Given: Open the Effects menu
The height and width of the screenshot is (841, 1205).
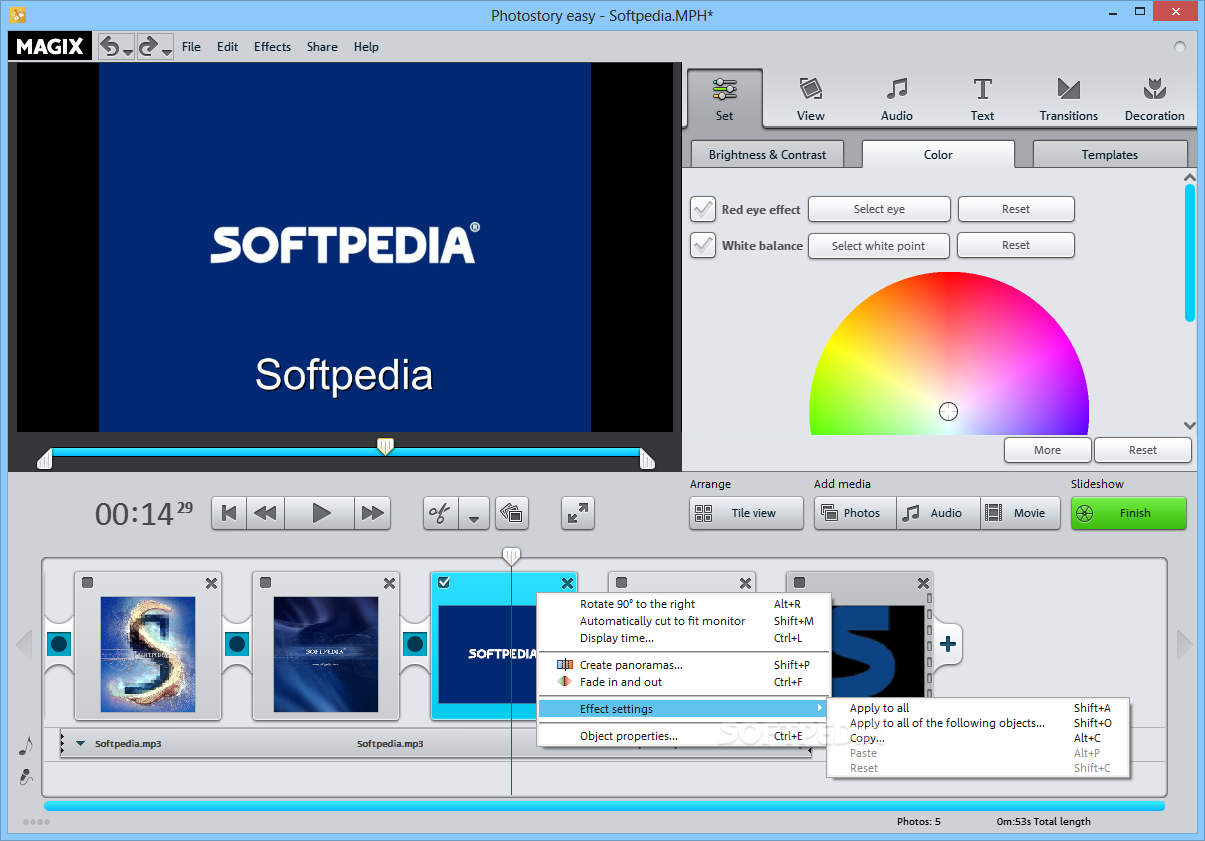Looking at the screenshot, I should pyautogui.click(x=272, y=46).
